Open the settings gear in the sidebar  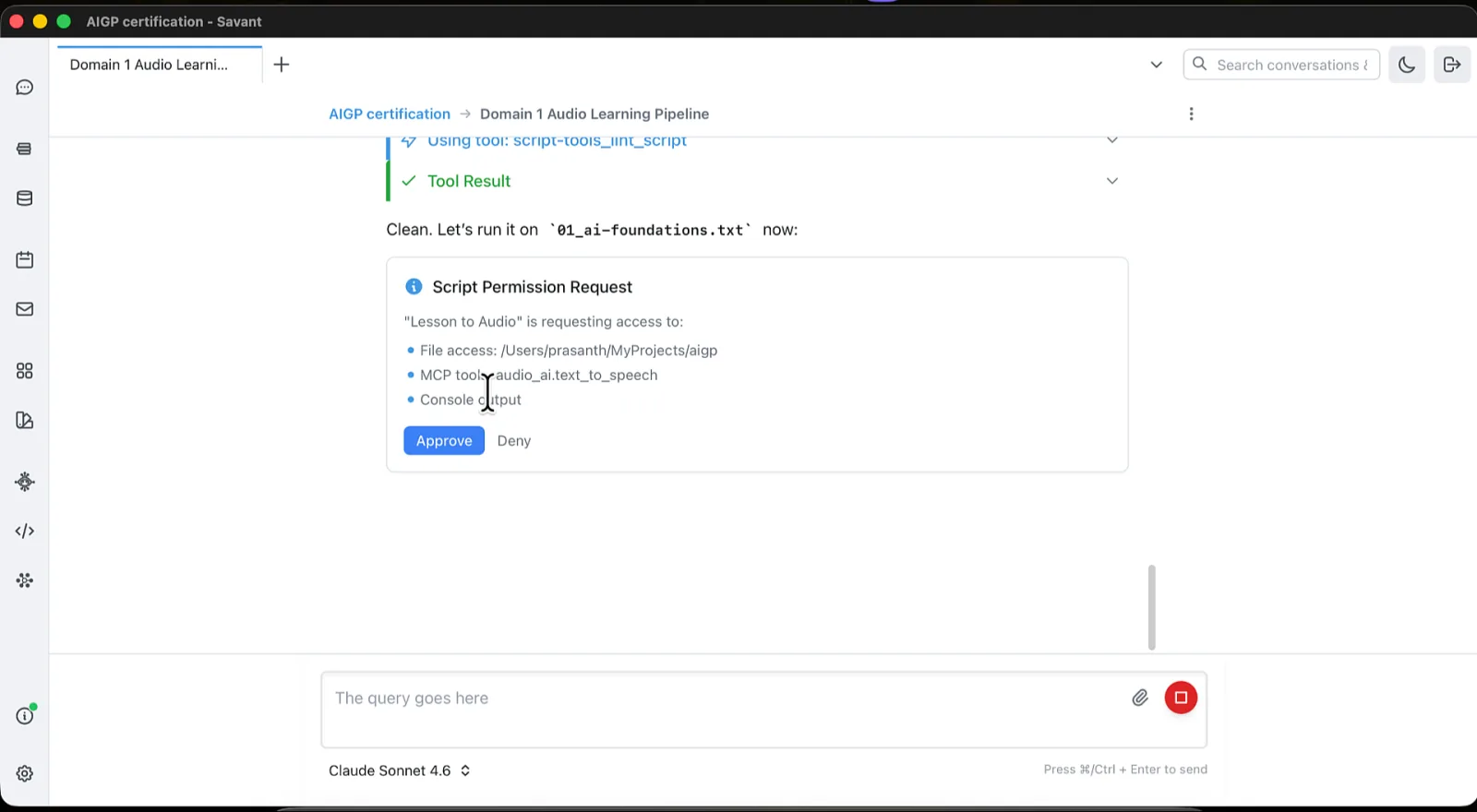25,774
